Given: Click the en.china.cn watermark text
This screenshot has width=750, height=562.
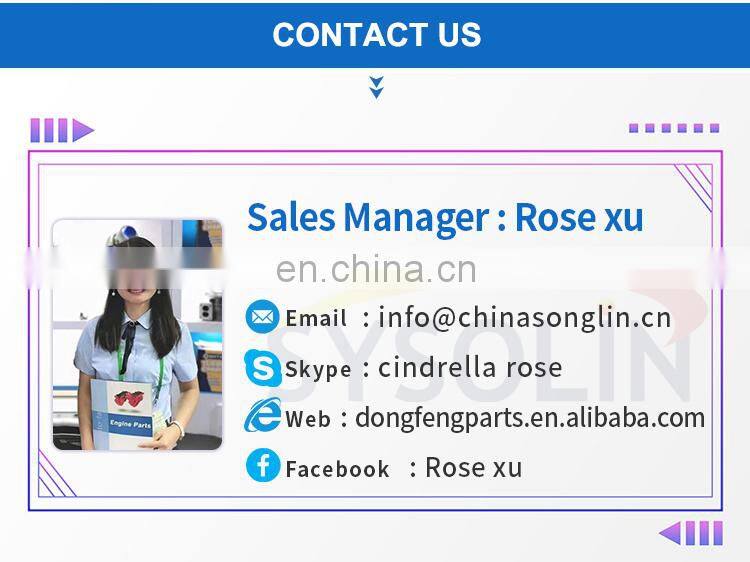Looking at the screenshot, I should (376, 270).
